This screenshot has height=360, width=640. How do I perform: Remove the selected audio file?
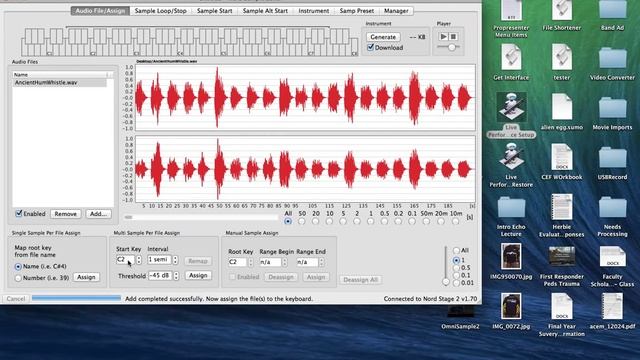point(65,214)
